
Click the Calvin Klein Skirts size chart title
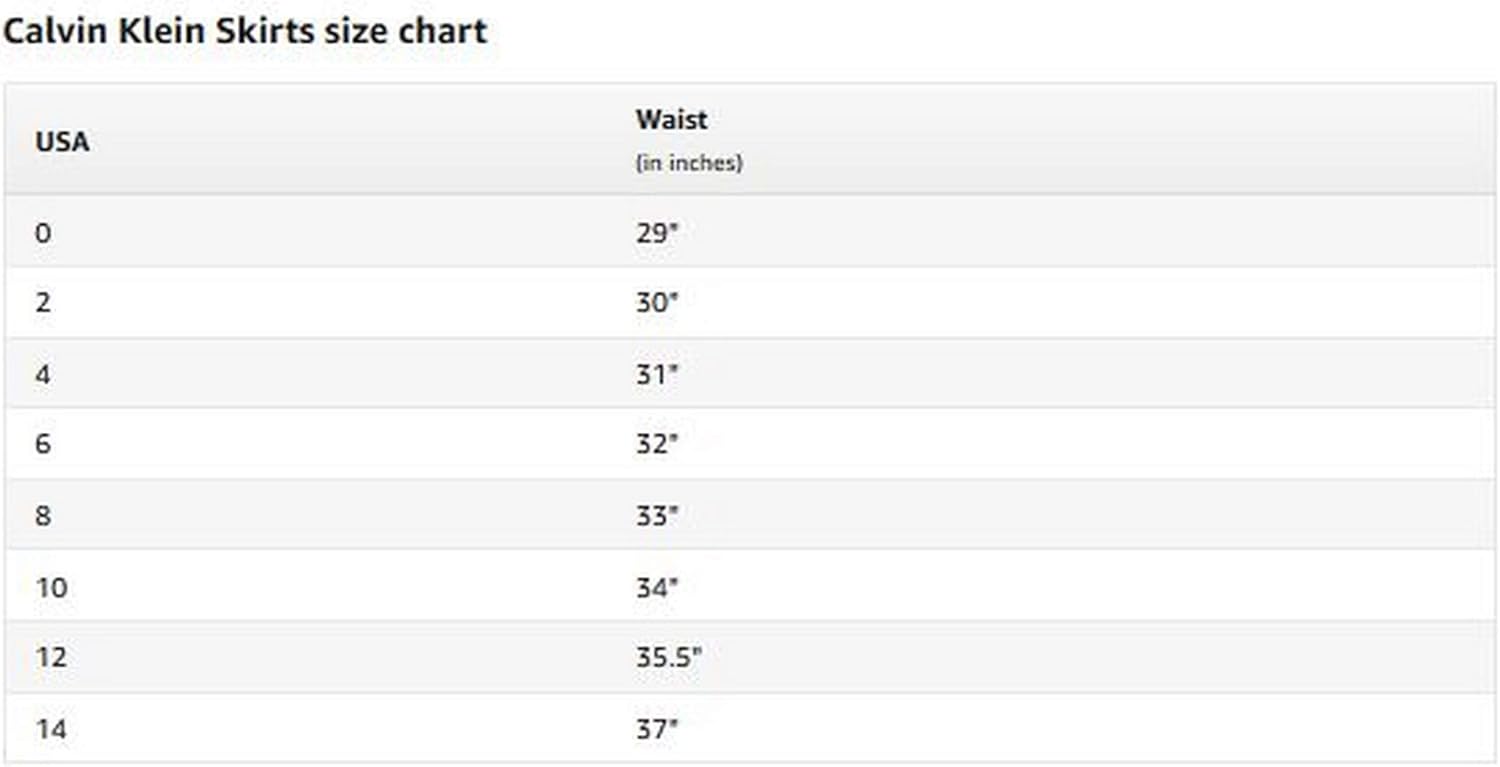244,31
